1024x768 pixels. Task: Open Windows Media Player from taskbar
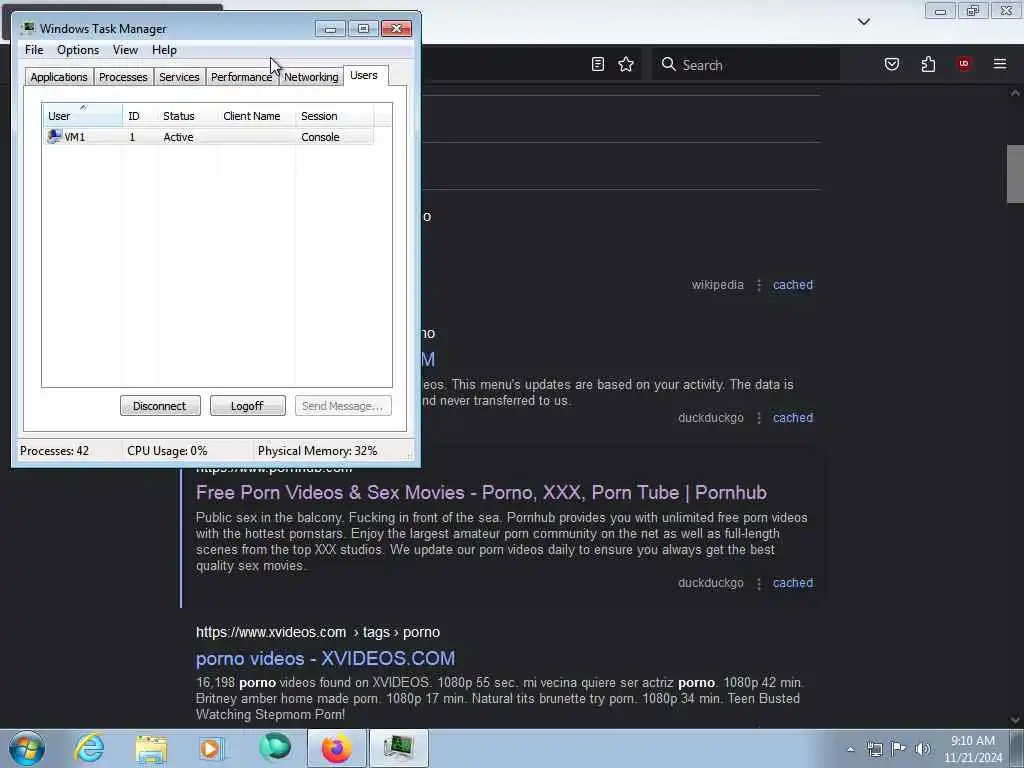(212, 748)
